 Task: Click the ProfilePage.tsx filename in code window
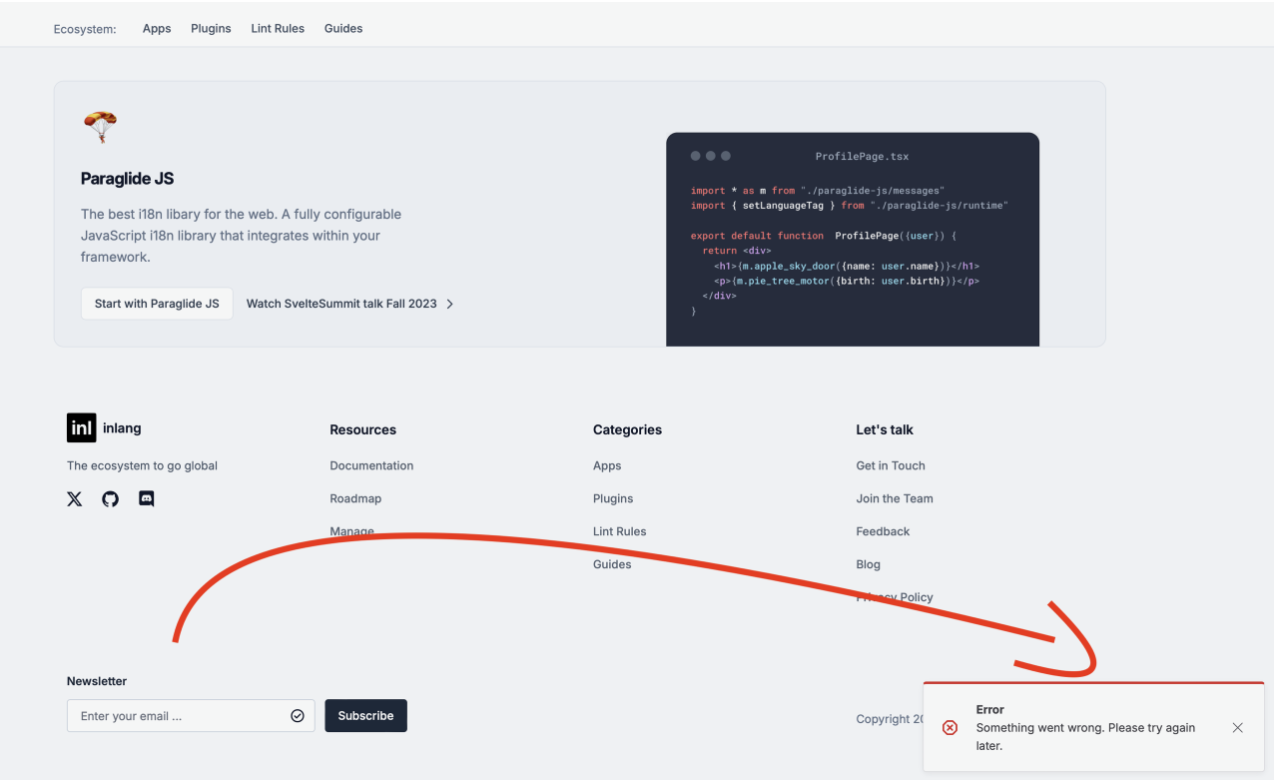tap(862, 157)
